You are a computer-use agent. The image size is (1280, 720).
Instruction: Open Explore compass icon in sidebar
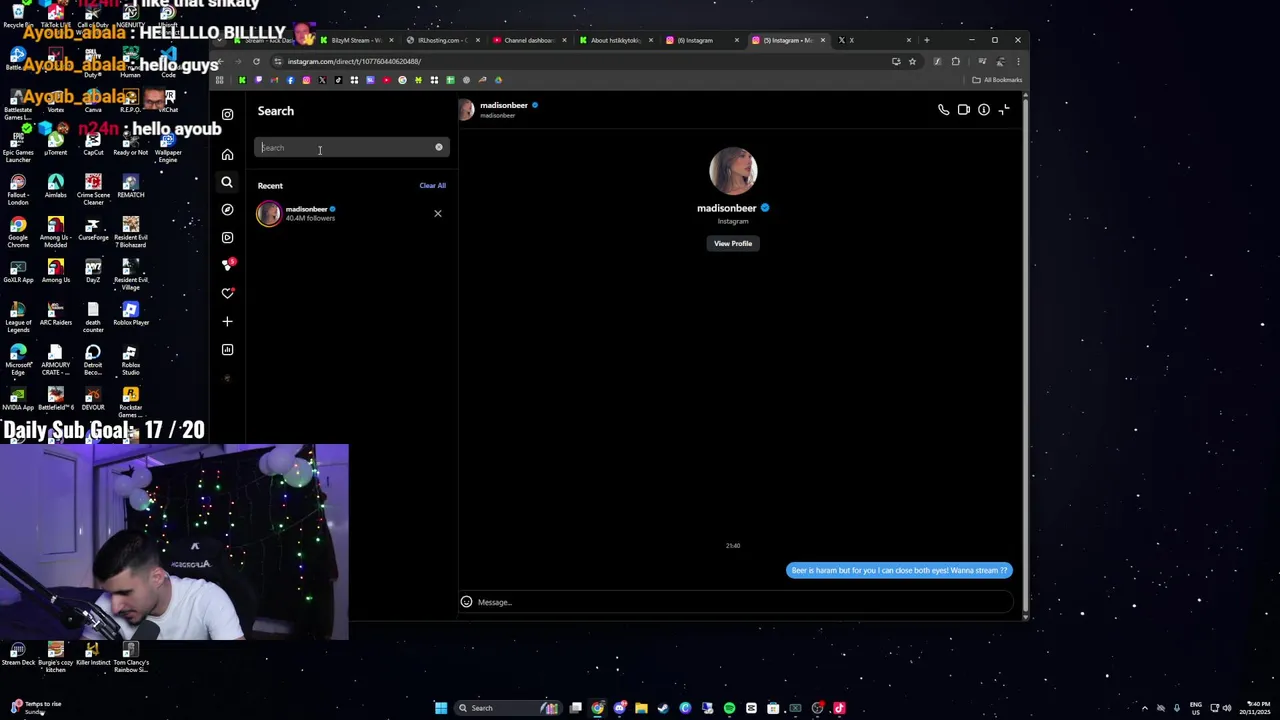click(227, 209)
